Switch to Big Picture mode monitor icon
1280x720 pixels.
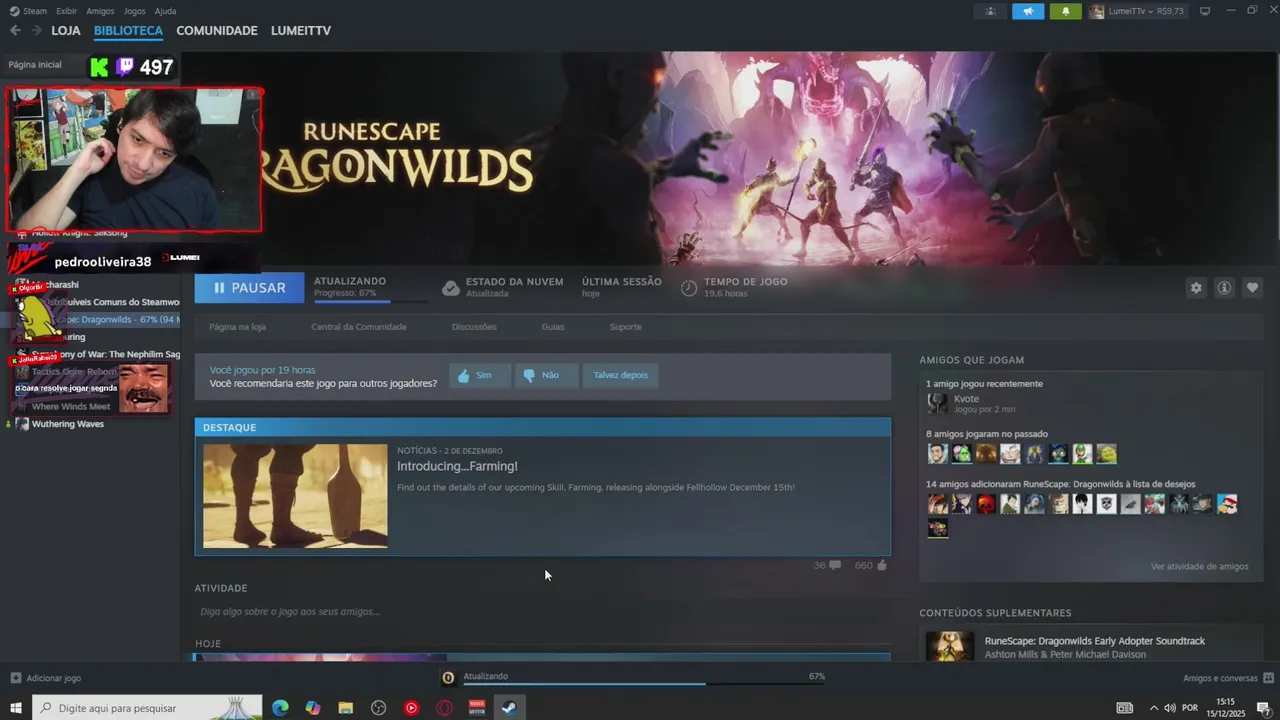pos(1205,11)
